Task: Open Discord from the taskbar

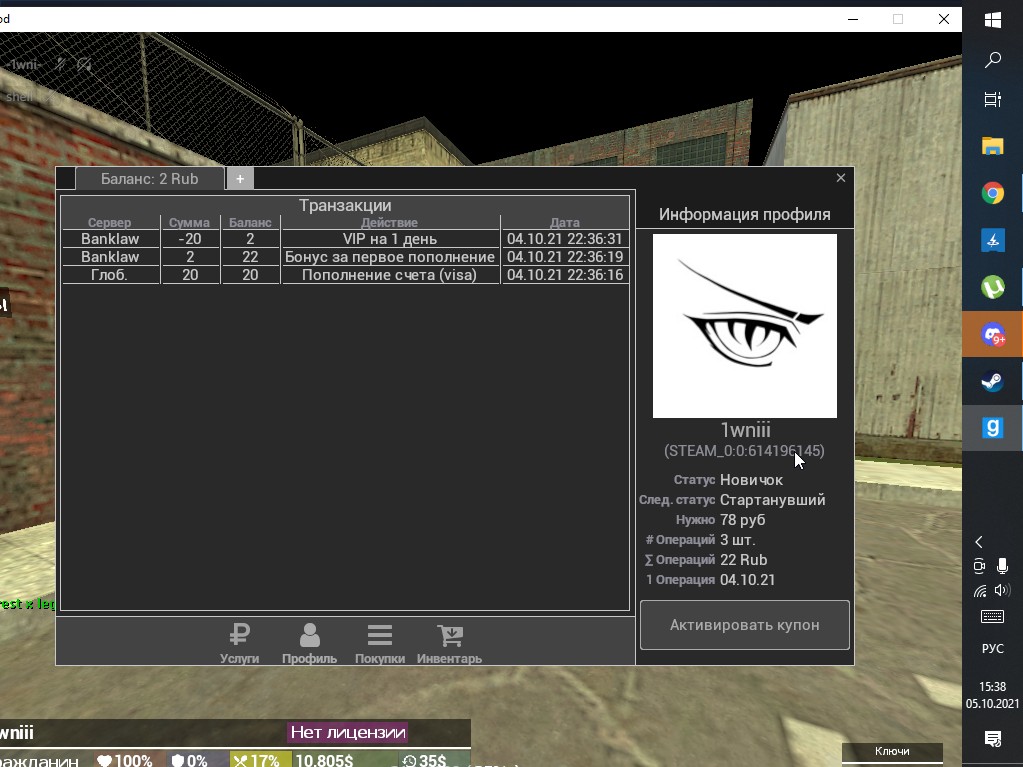Action: pos(992,335)
